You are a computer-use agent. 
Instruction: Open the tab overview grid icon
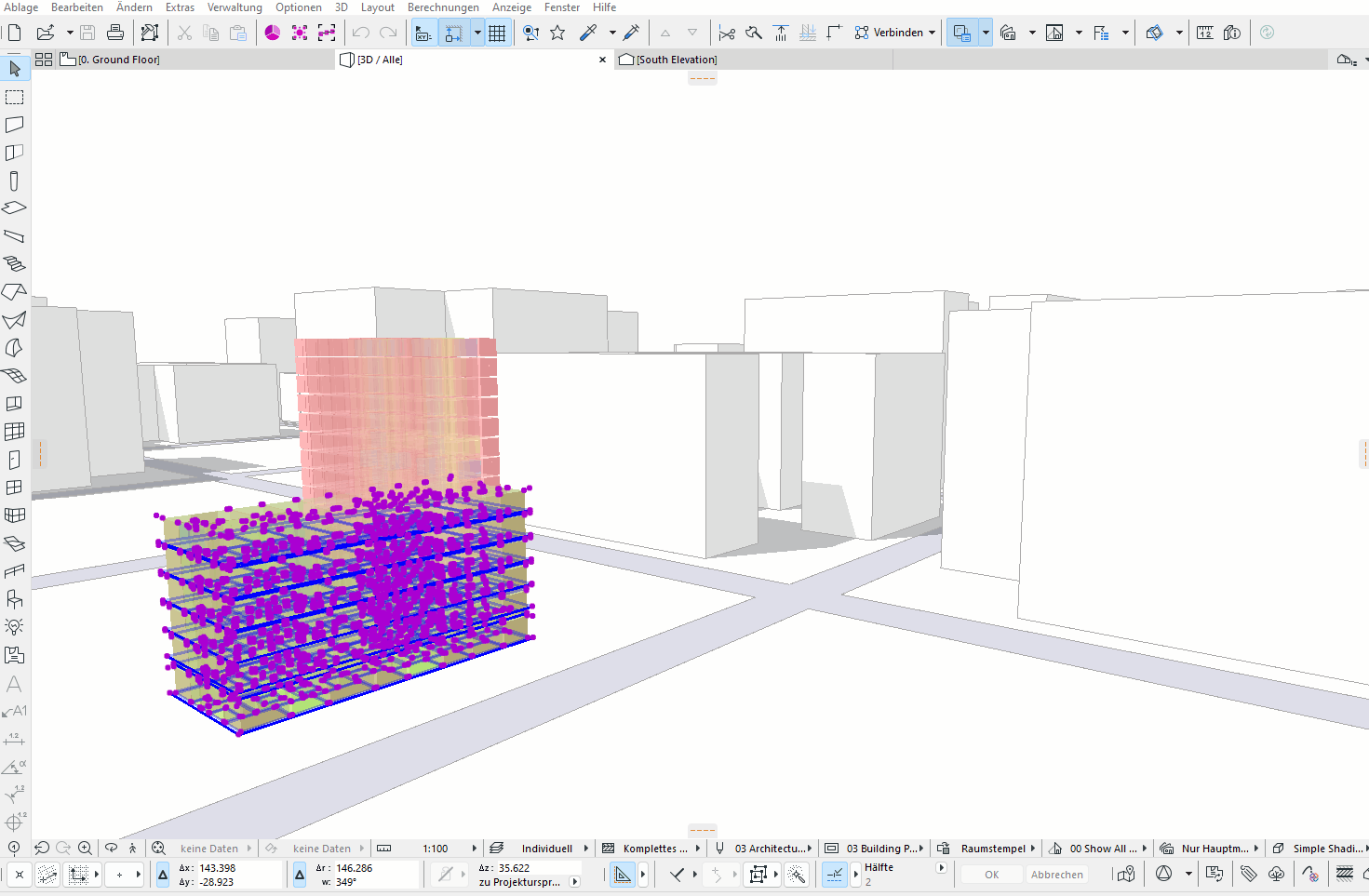click(43, 60)
